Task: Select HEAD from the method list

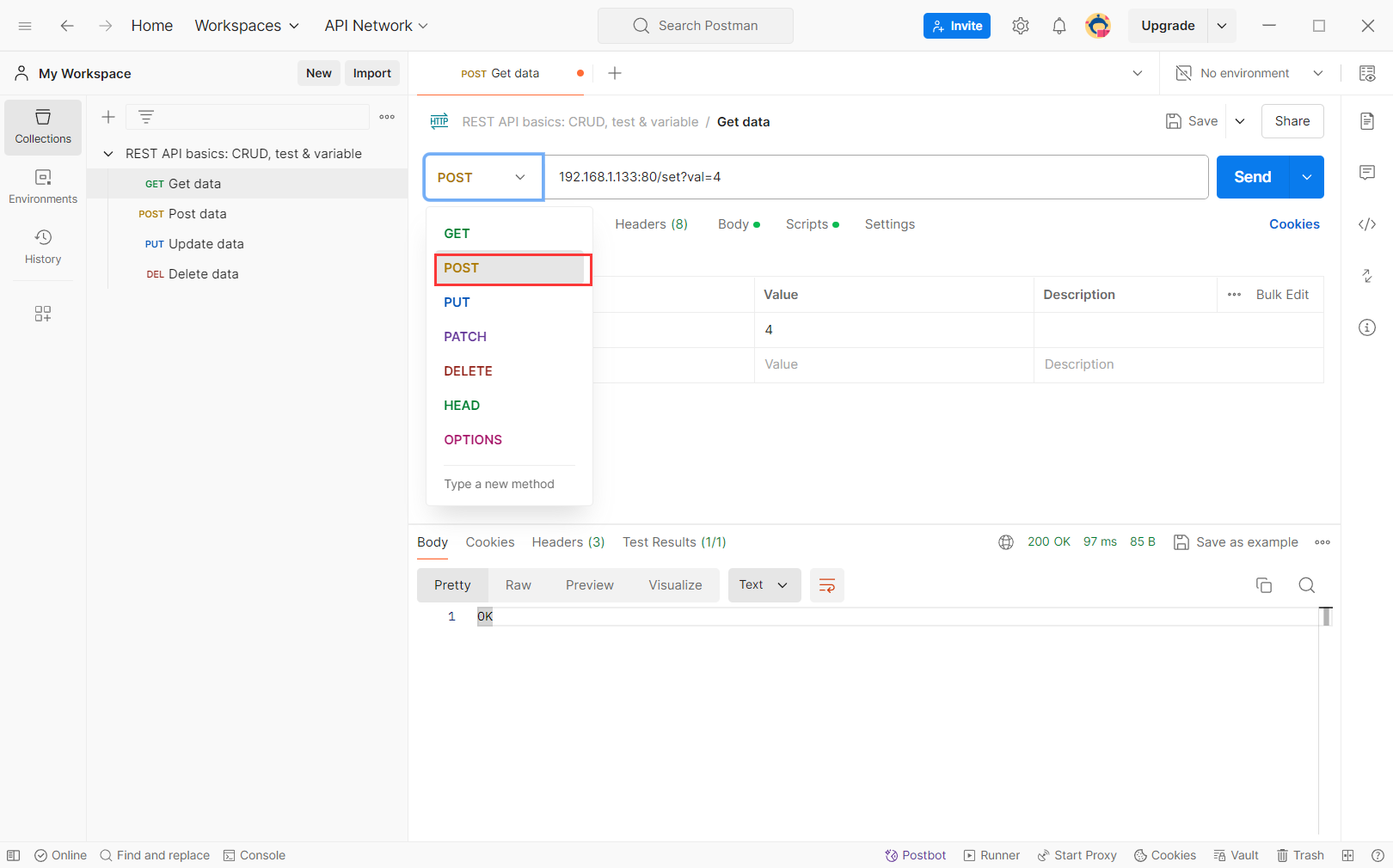Action: click(462, 406)
